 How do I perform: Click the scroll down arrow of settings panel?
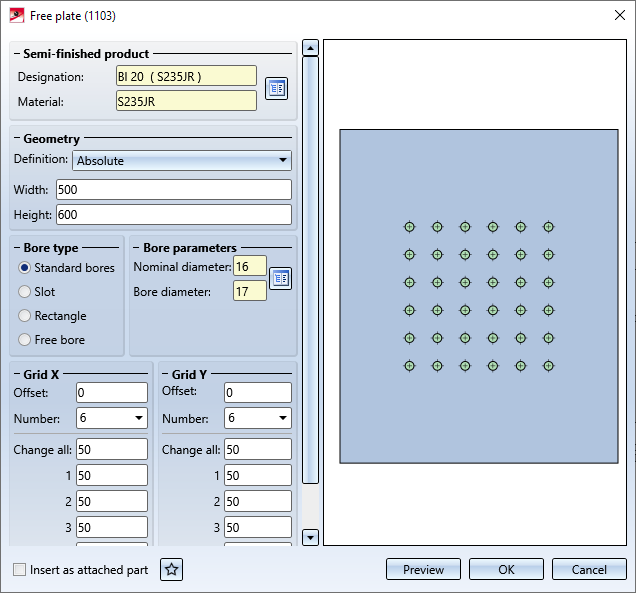310,537
